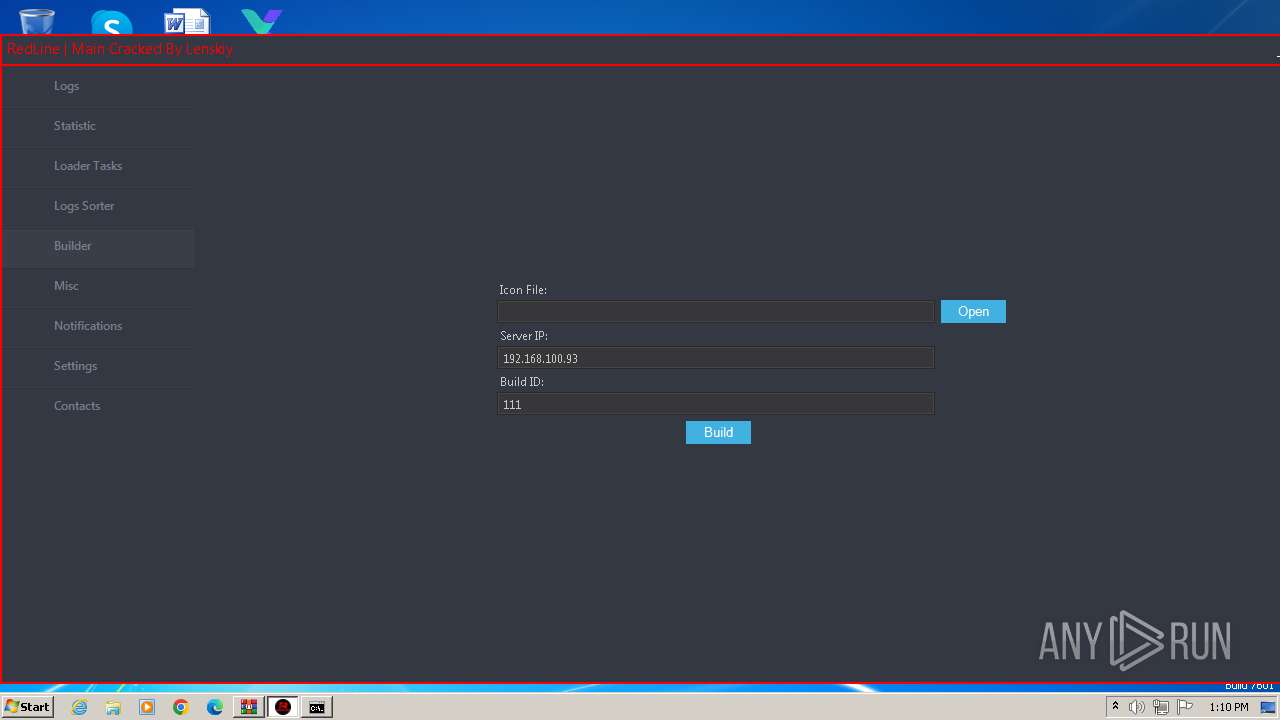Show hidden system tray icons
This screenshot has height=720, width=1280.
click(x=1115, y=707)
